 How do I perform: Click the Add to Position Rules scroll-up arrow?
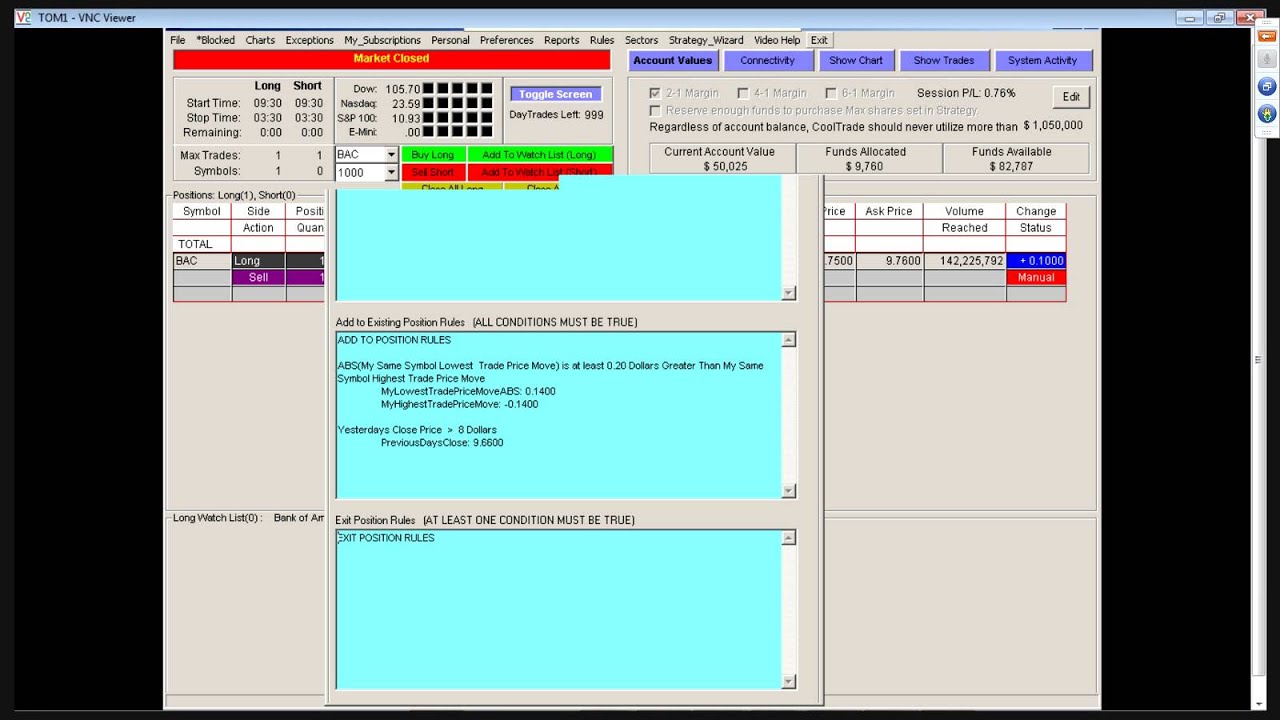tap(789, 340)
